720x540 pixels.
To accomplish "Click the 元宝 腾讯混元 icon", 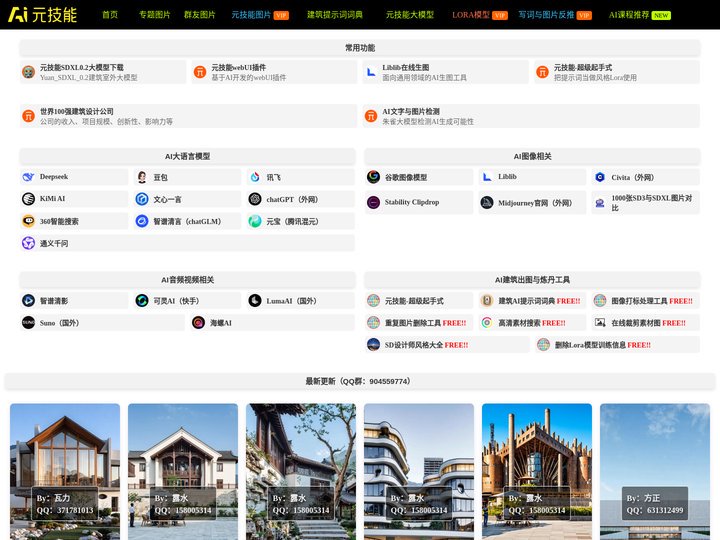I will click(255, 221).
